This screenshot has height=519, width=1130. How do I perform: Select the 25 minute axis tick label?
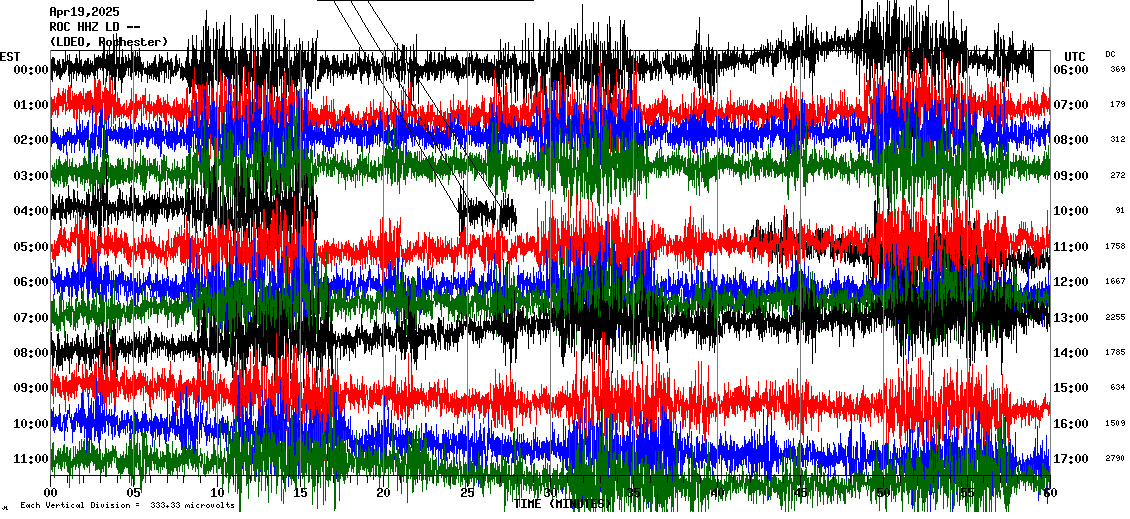tap(466, 493)
